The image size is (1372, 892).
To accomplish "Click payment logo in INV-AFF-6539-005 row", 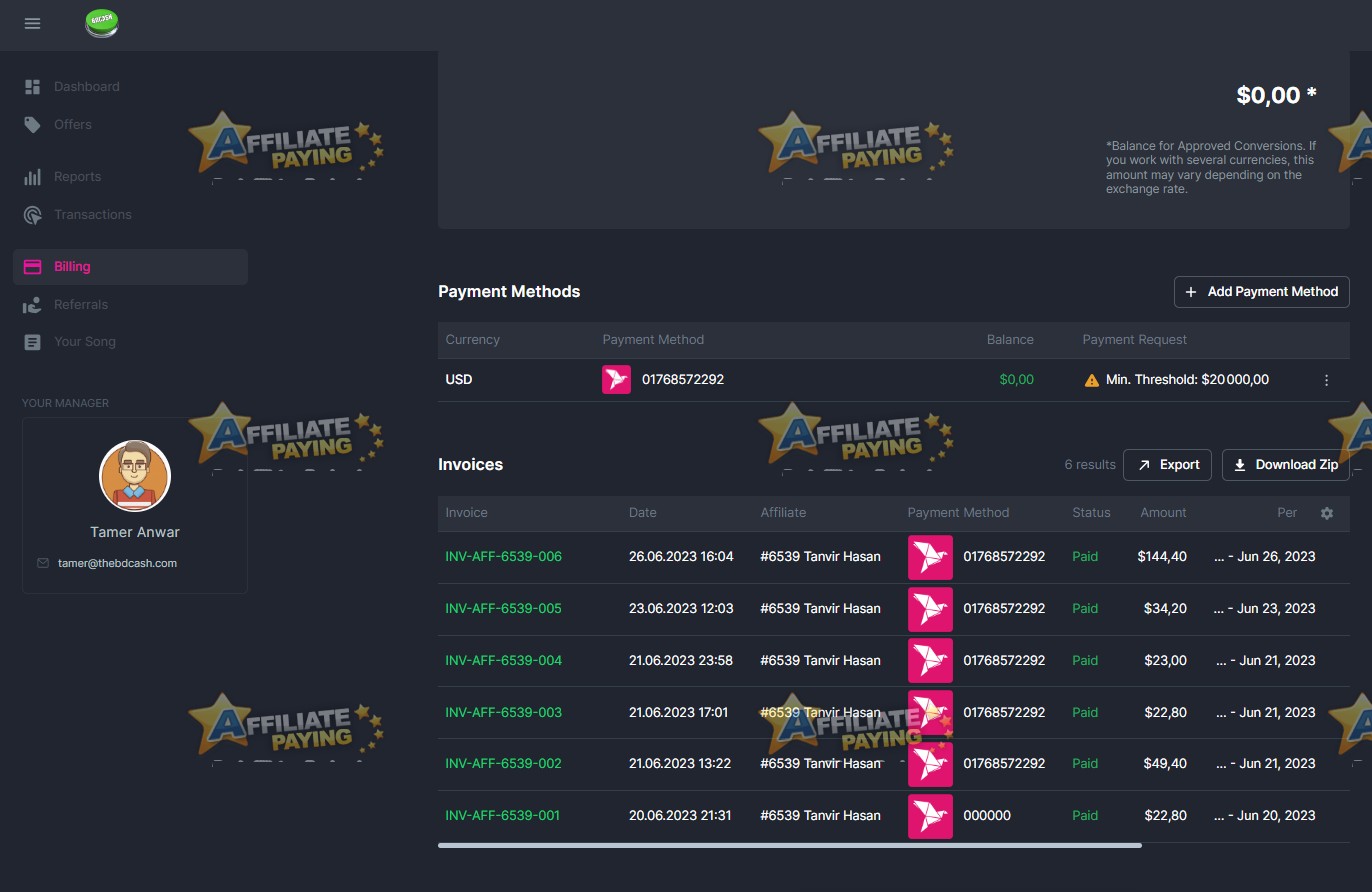I will (x=930, y=609).
